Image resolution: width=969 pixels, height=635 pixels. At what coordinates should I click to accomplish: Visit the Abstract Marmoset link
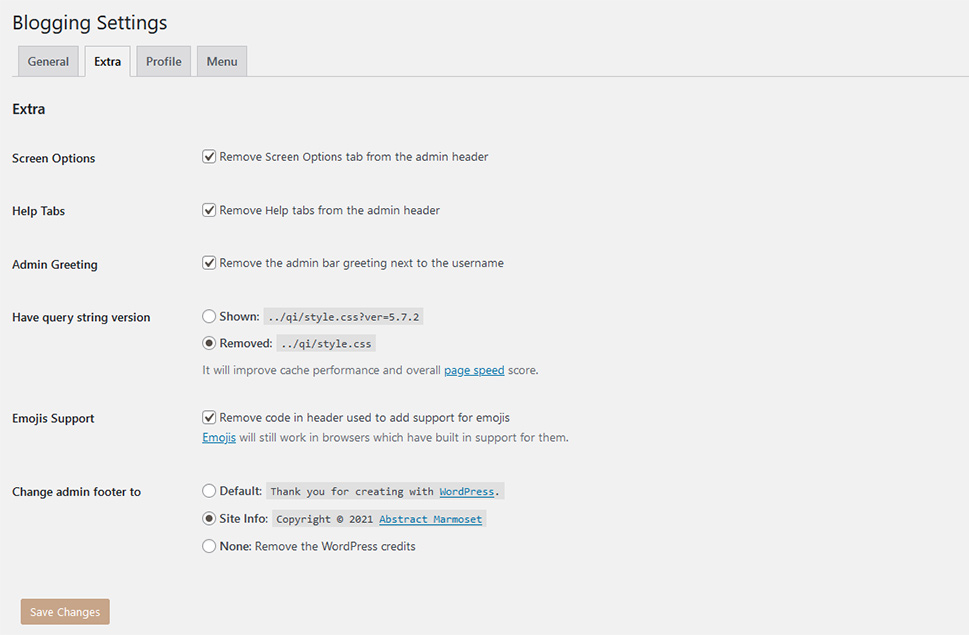pyautogui.click(x=431, y=519)
